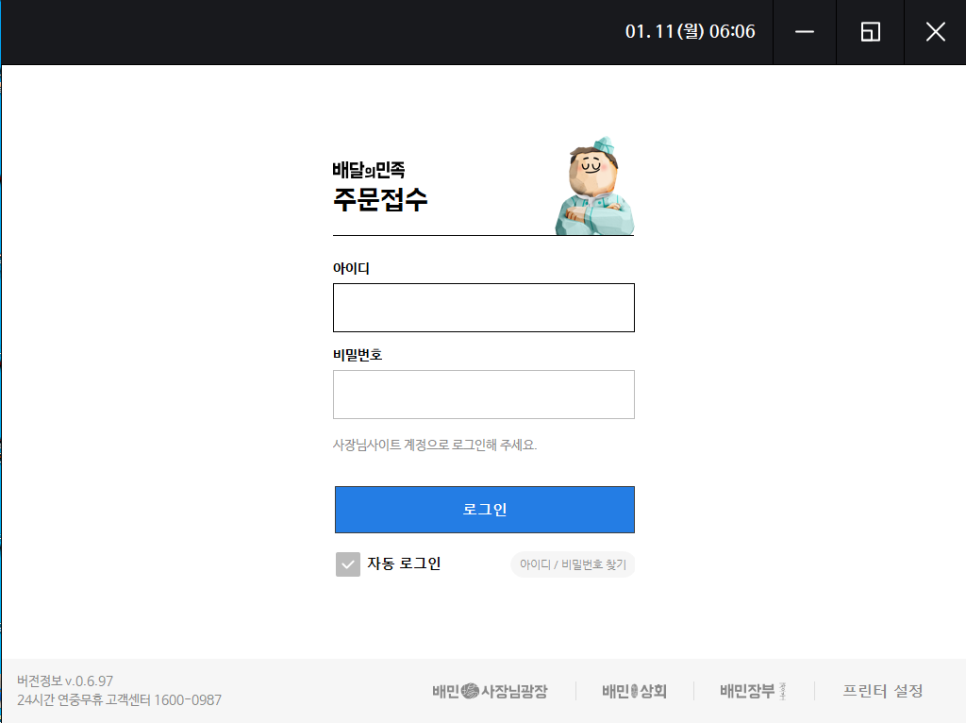Focus the 비밀번호 password field
Image resolution: width=966 pixels, height=723 pixels.
coord(484,394)
